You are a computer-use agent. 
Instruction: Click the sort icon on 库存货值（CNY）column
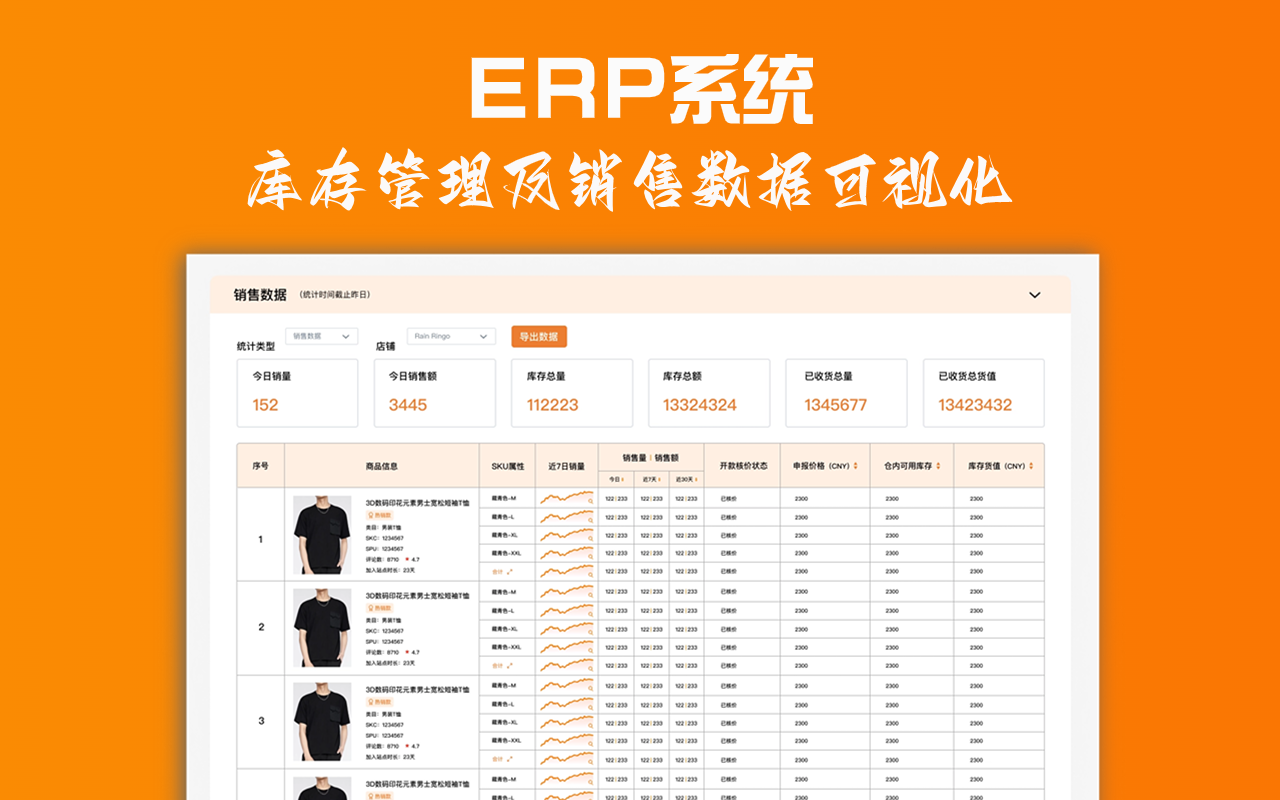(x=1030, y=466)
